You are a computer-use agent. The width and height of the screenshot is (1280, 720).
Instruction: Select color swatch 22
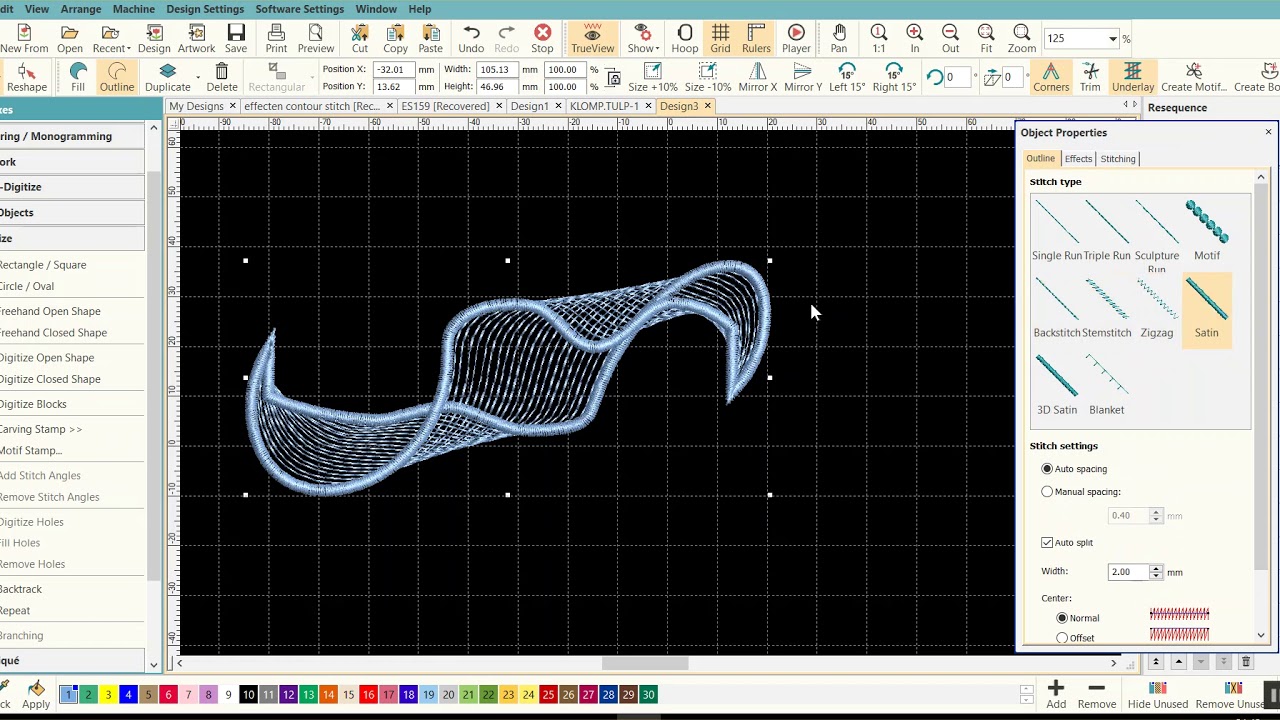click(x=488, y=694)
